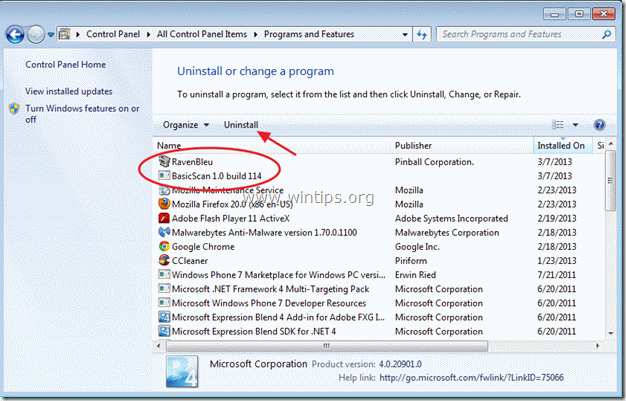The image size is (626, 401).
Task: Click the vertical scrollbar down arrow
Action: coord(611,333)
